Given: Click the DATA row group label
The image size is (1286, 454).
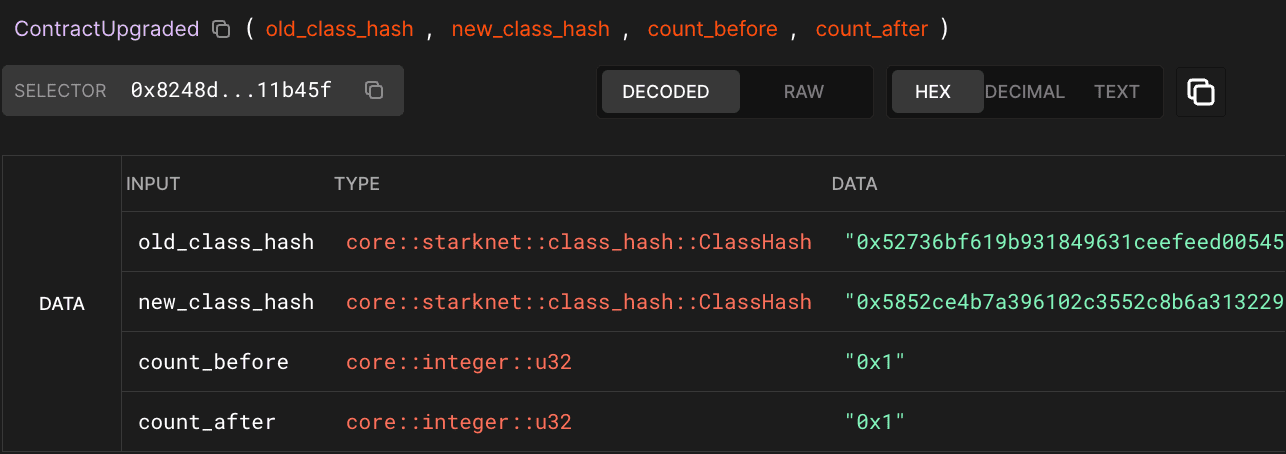Looking at the screenshot, I should click(x=62, y=304).
